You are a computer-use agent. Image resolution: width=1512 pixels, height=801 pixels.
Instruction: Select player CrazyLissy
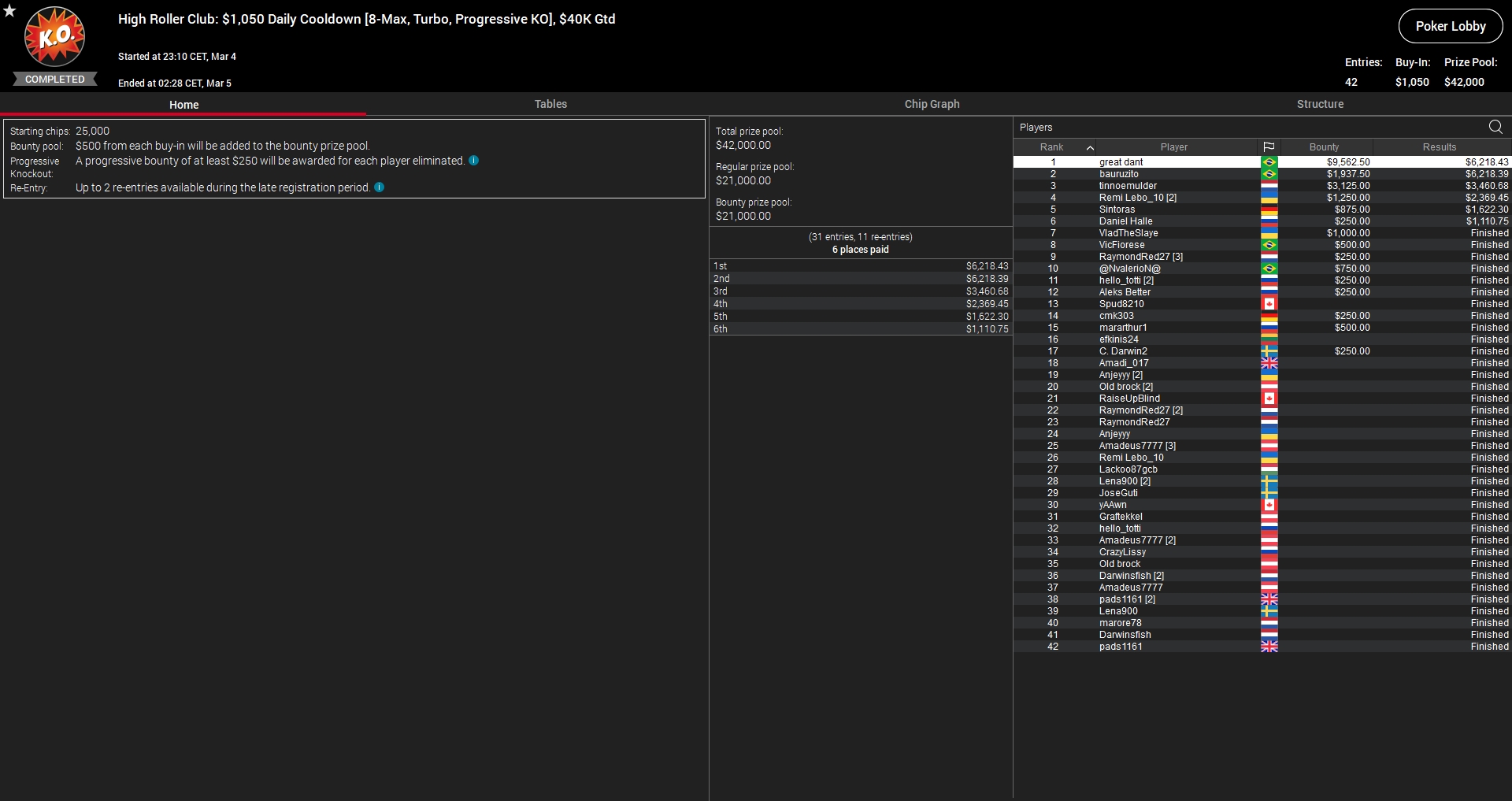tap(1262, 552)
